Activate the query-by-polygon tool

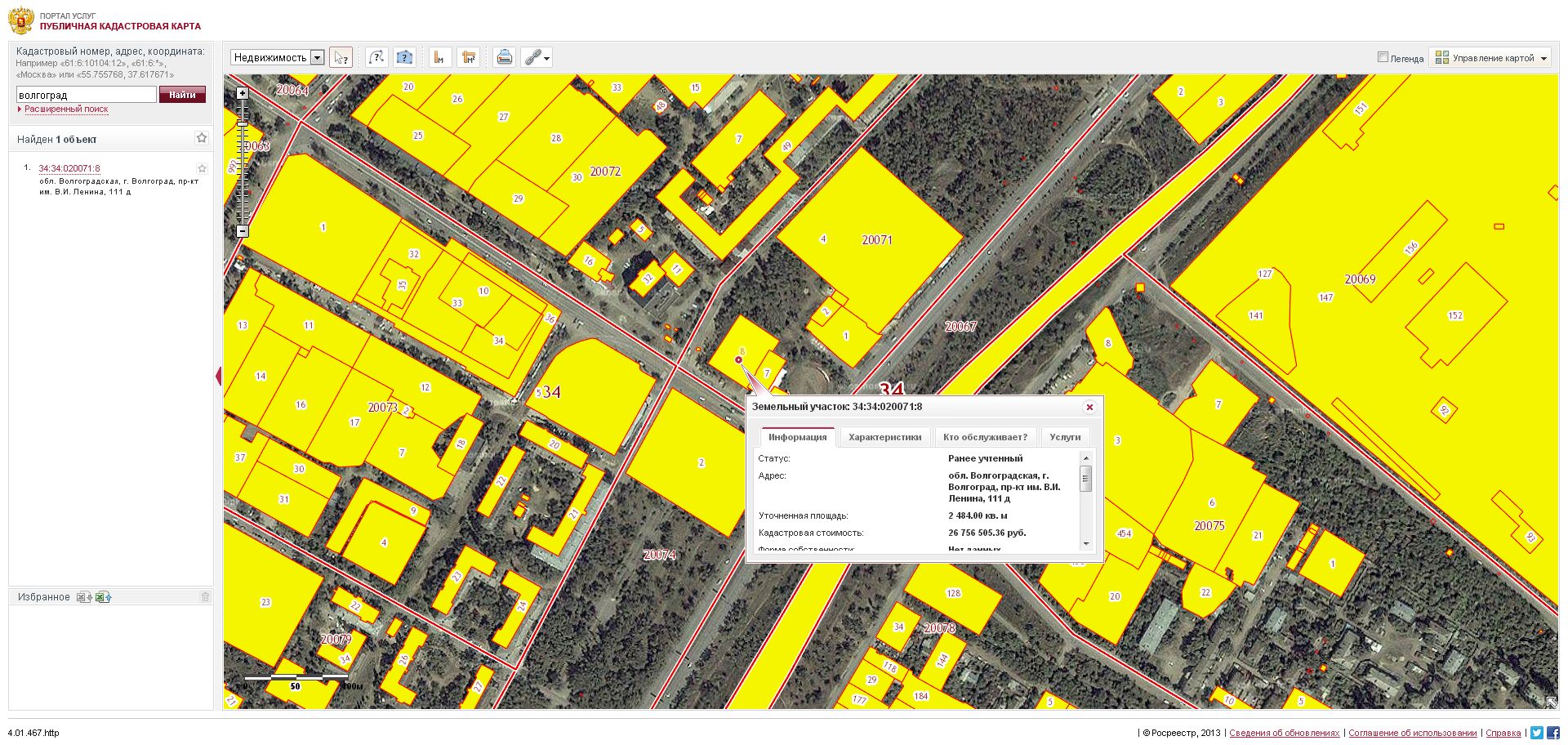click(x=404, y=58)
